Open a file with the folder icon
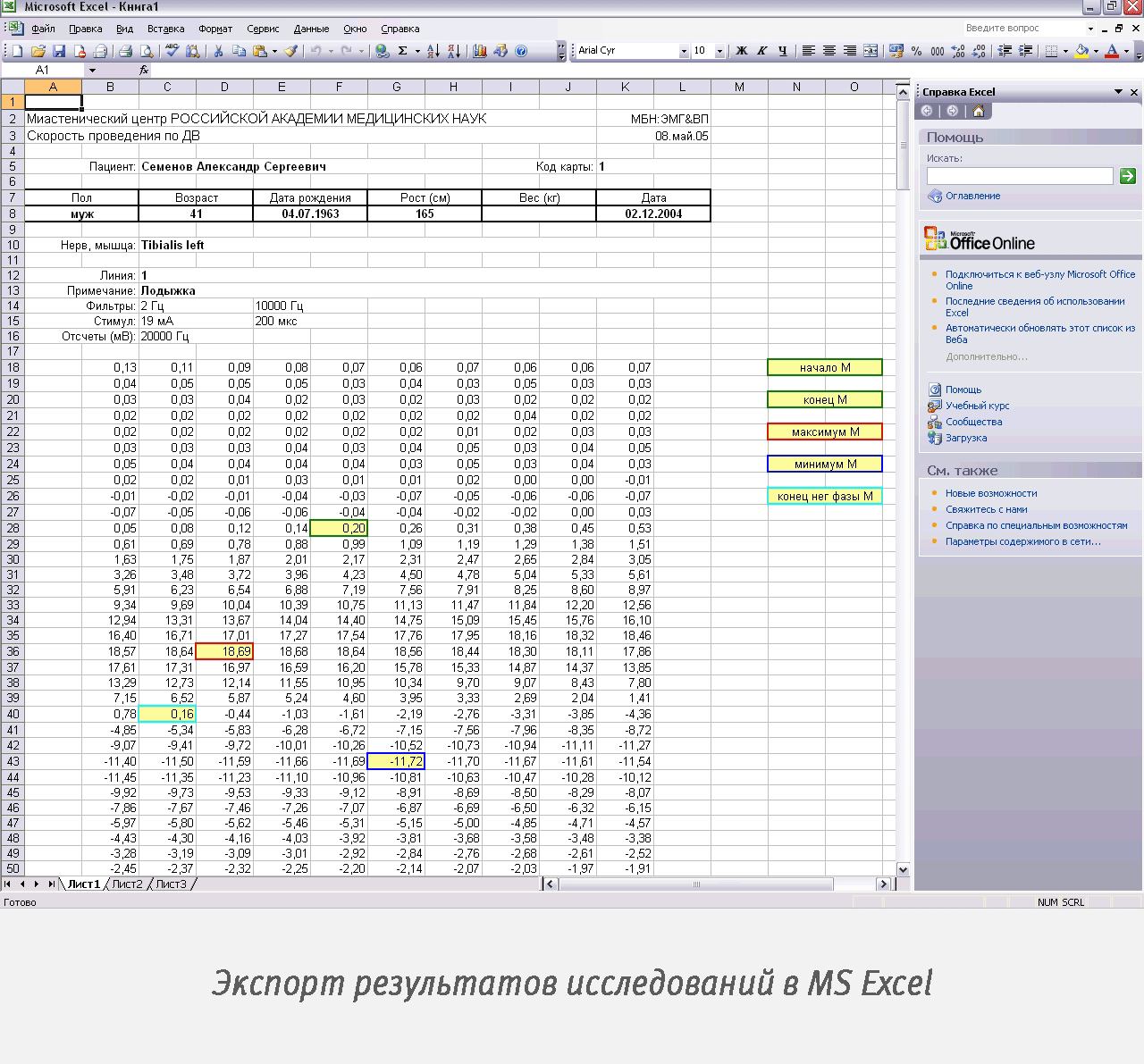Screen dimensions: 1144x1064 [38, 51]
